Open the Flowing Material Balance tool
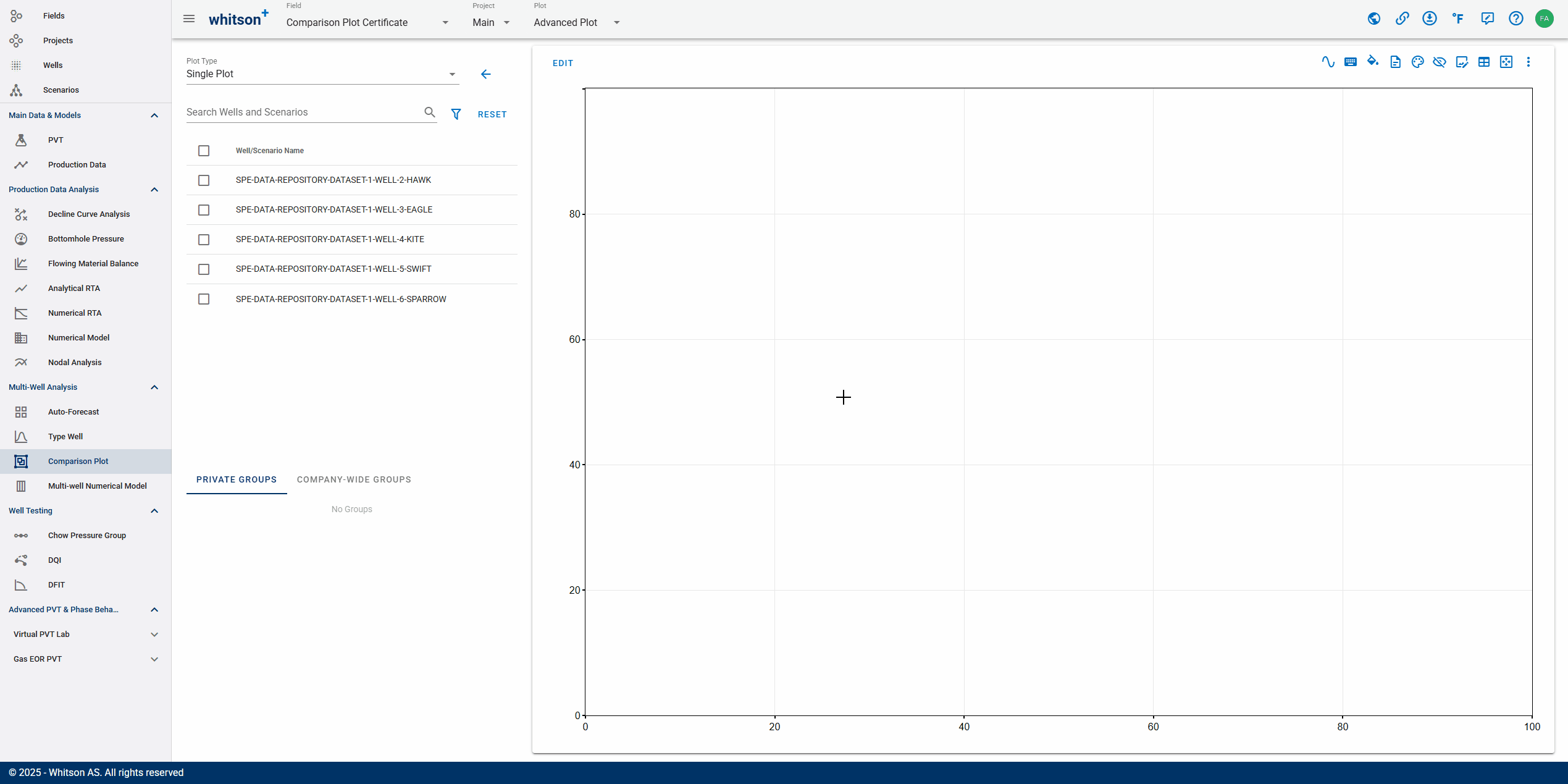 (x=93, y=263)
